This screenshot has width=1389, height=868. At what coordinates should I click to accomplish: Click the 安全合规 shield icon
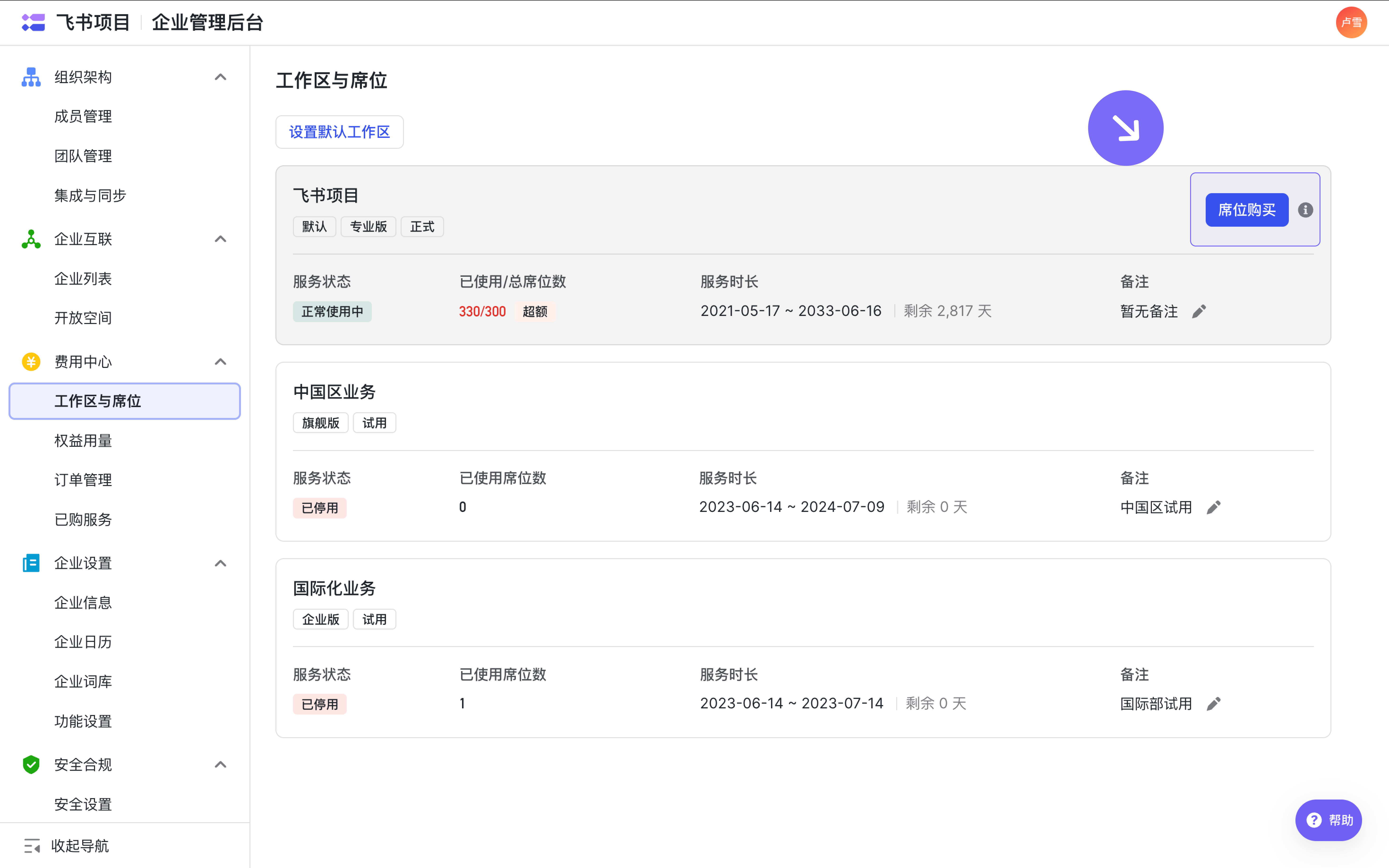[31, 765]
